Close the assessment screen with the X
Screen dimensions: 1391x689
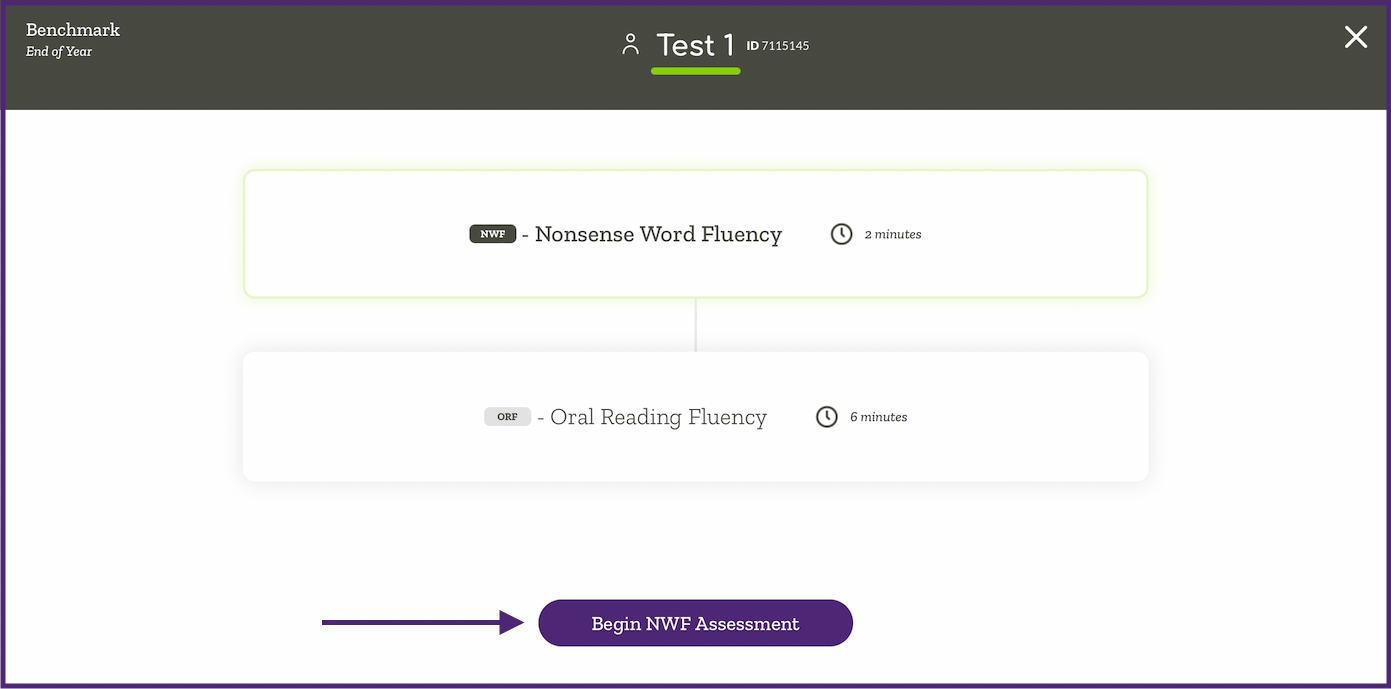tap(1355, 37)
